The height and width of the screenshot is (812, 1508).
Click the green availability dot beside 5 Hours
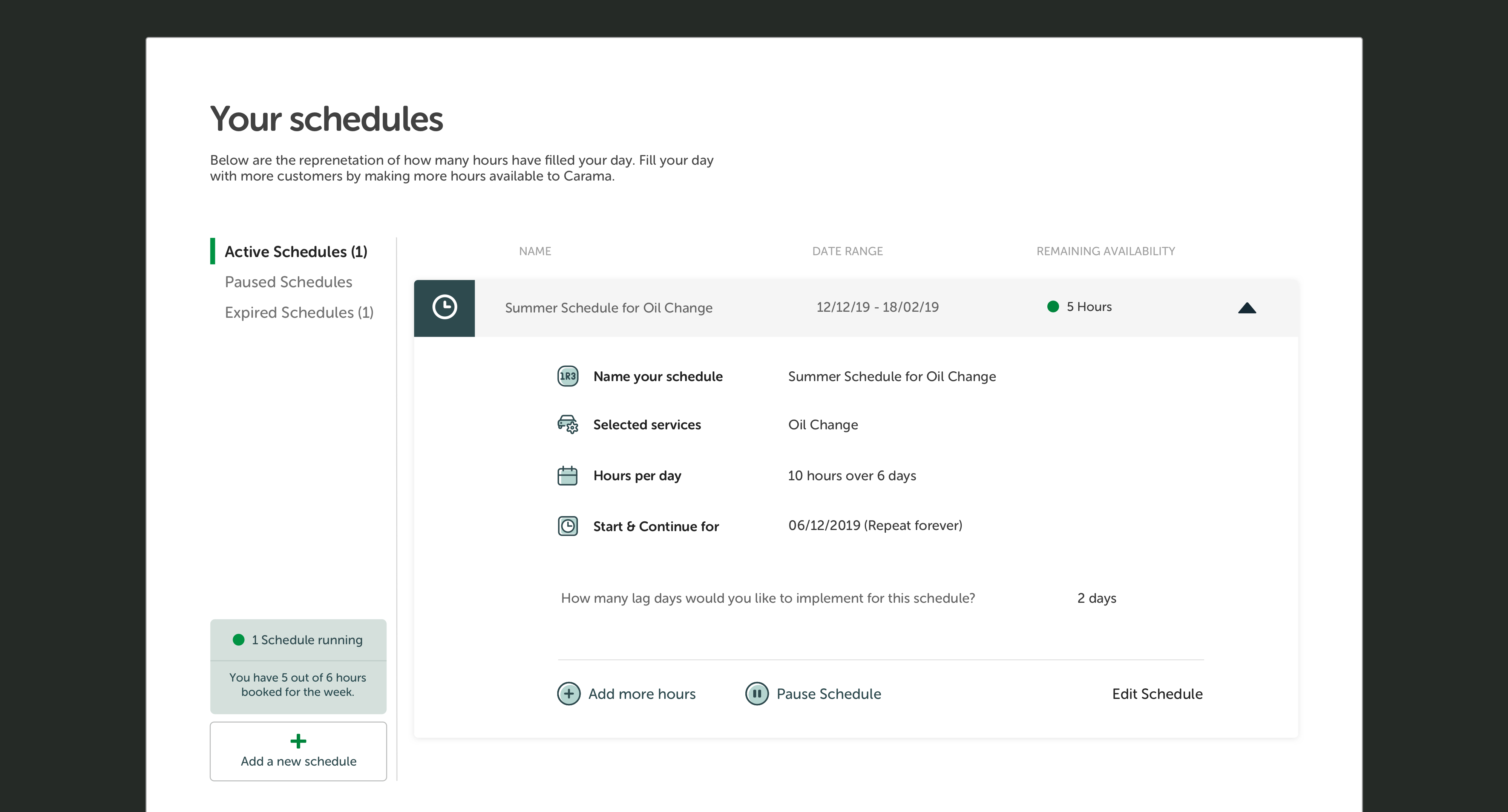point(1053,307)
